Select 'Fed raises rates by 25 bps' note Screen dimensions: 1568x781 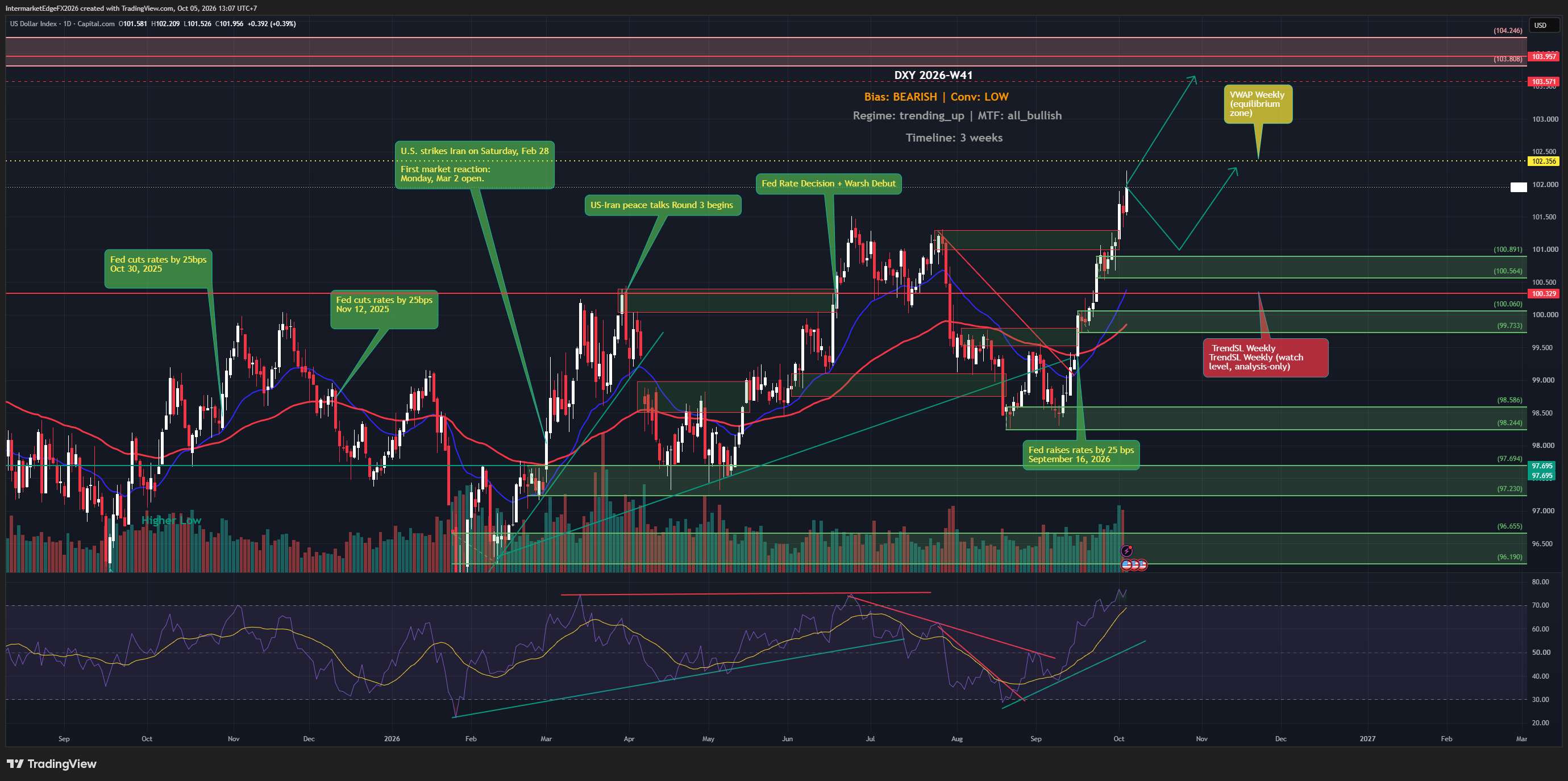coord(1081,455)
